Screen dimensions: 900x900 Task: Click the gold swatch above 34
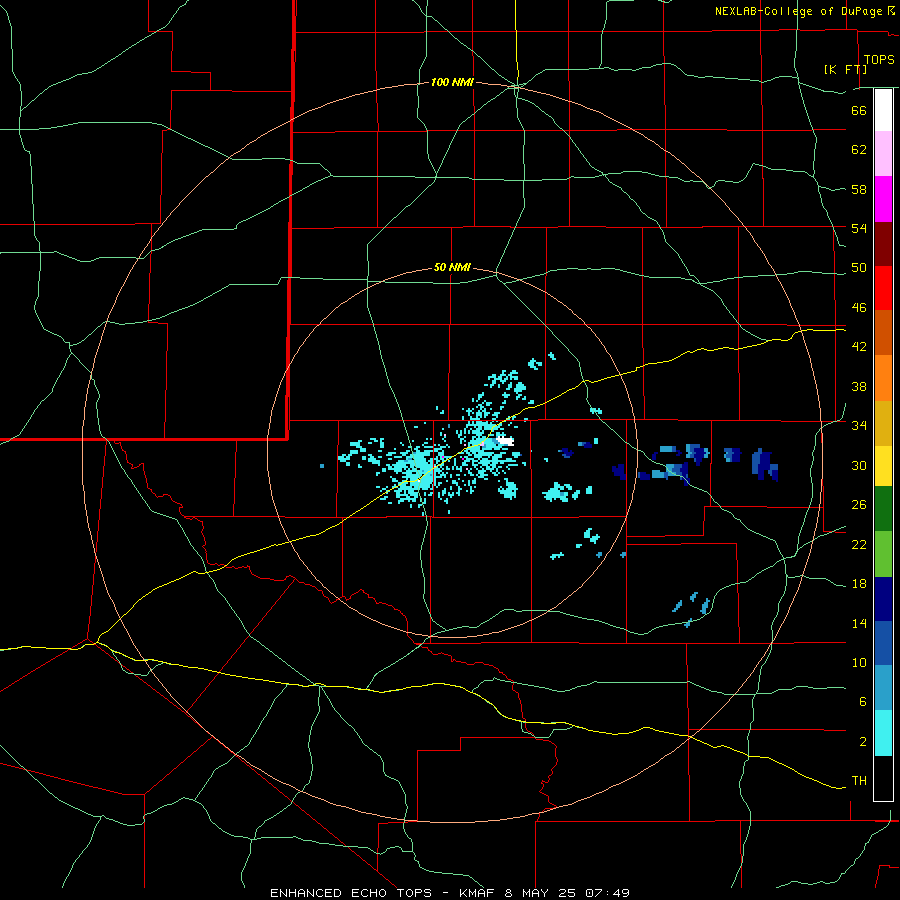883,424
